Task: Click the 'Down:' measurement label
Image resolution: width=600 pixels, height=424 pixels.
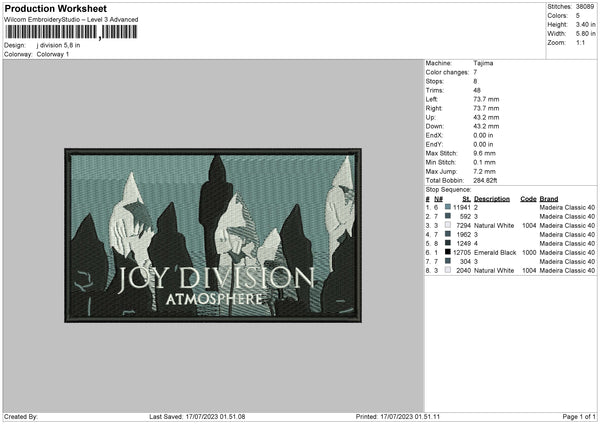Action: coord(434,126)
